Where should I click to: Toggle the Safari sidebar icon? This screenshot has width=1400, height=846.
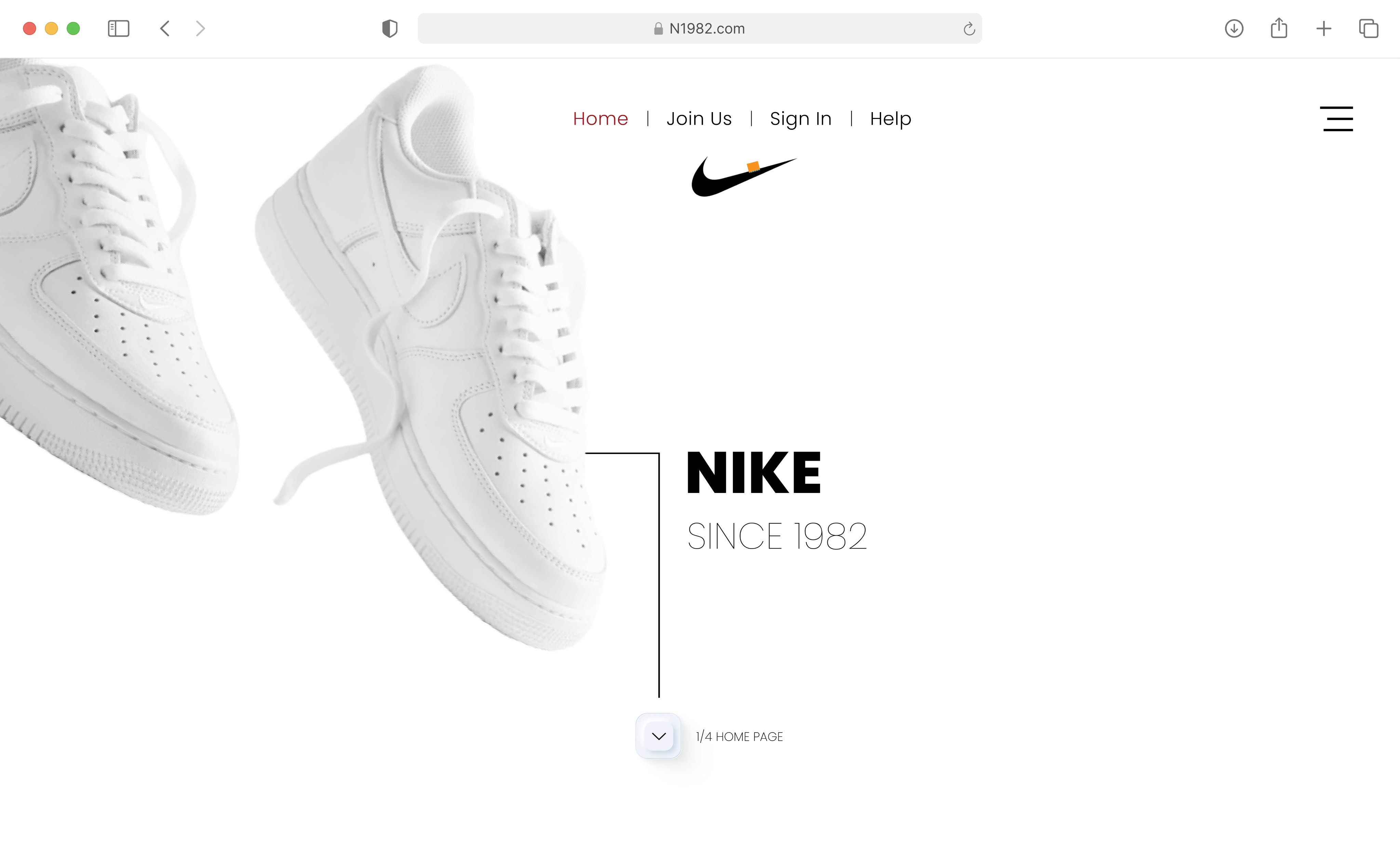pyautogui.click(x=118, y=28)
